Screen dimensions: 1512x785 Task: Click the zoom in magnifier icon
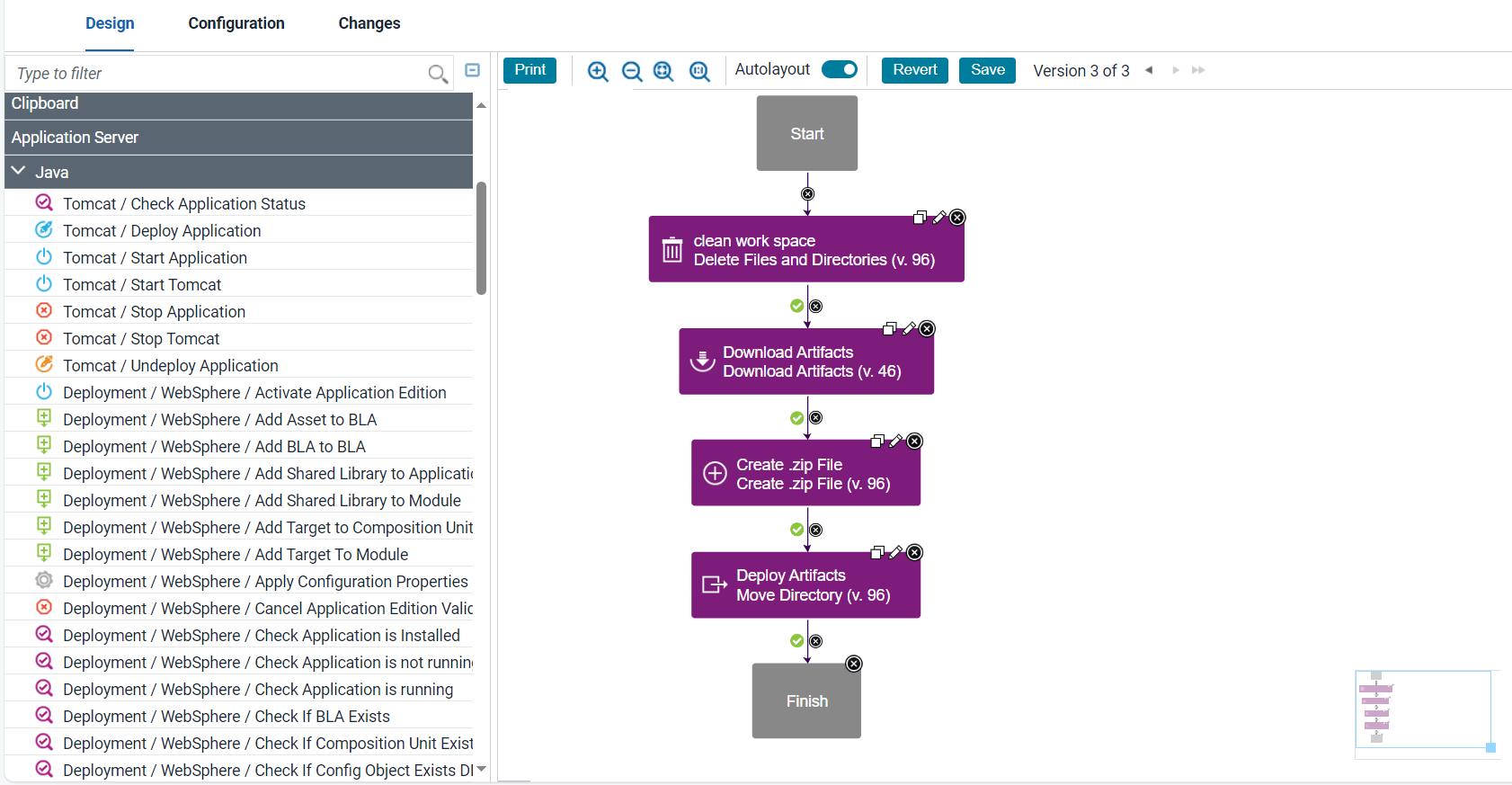(x=598, y=71)
